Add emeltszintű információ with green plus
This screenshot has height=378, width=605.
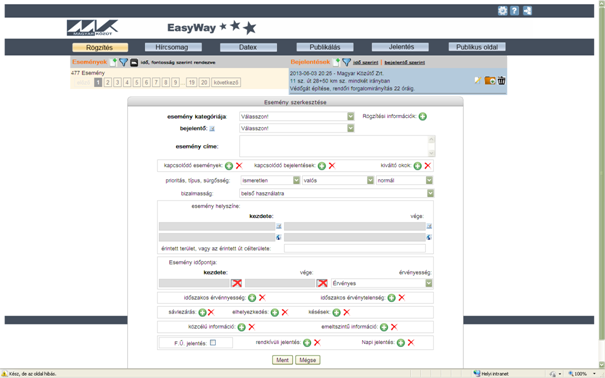(x=384, y=327)
